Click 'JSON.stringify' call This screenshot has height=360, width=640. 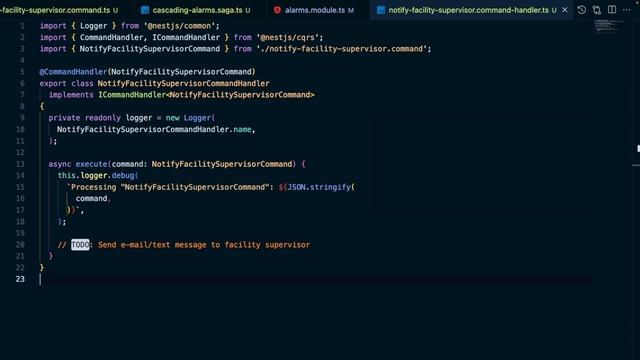319,187
